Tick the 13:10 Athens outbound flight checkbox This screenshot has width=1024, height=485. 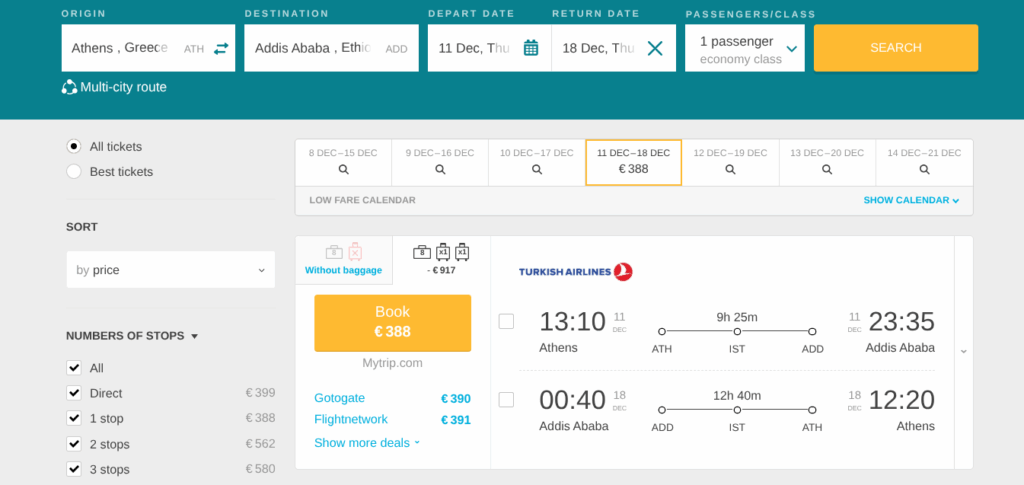(506, 321)
